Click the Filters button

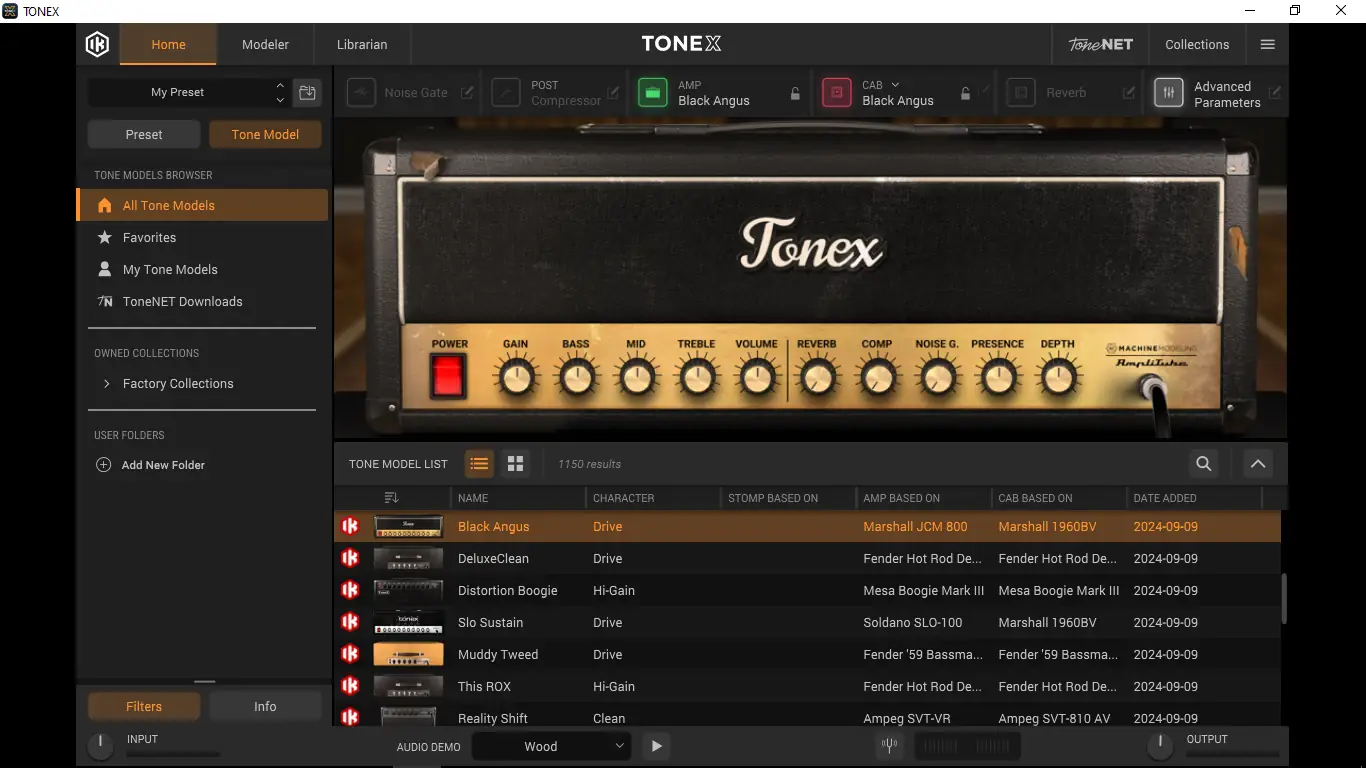pyautogui.click(x=144, y=706)
